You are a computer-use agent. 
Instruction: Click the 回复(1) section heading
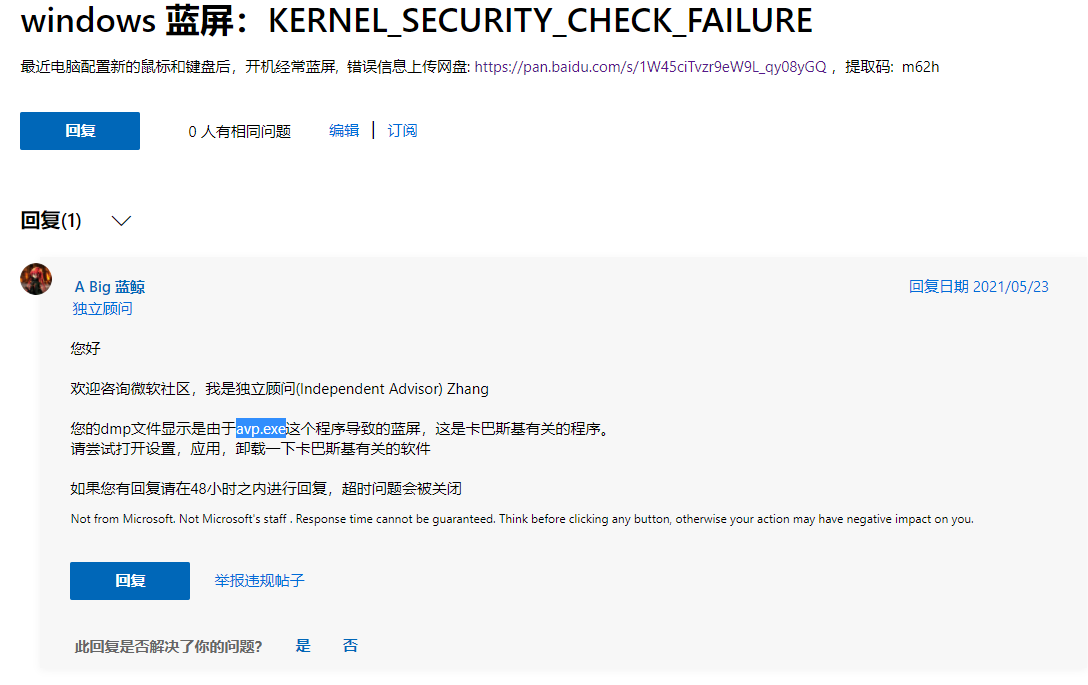[x=51, y=221]
